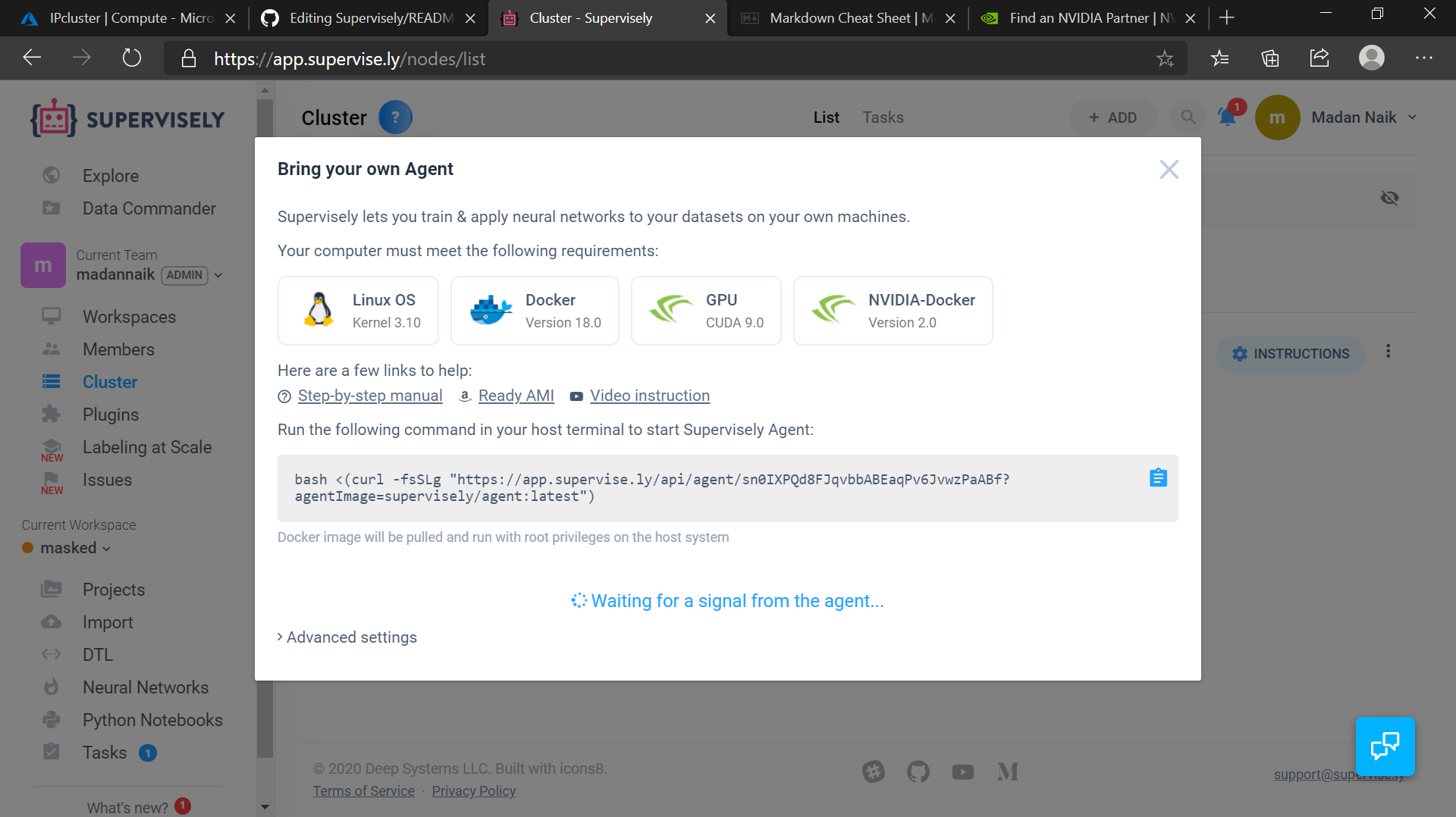The height and width of the screenshot is (817, 1456).
Task: Click the user avatar circle
Action: click(1277, 117)
